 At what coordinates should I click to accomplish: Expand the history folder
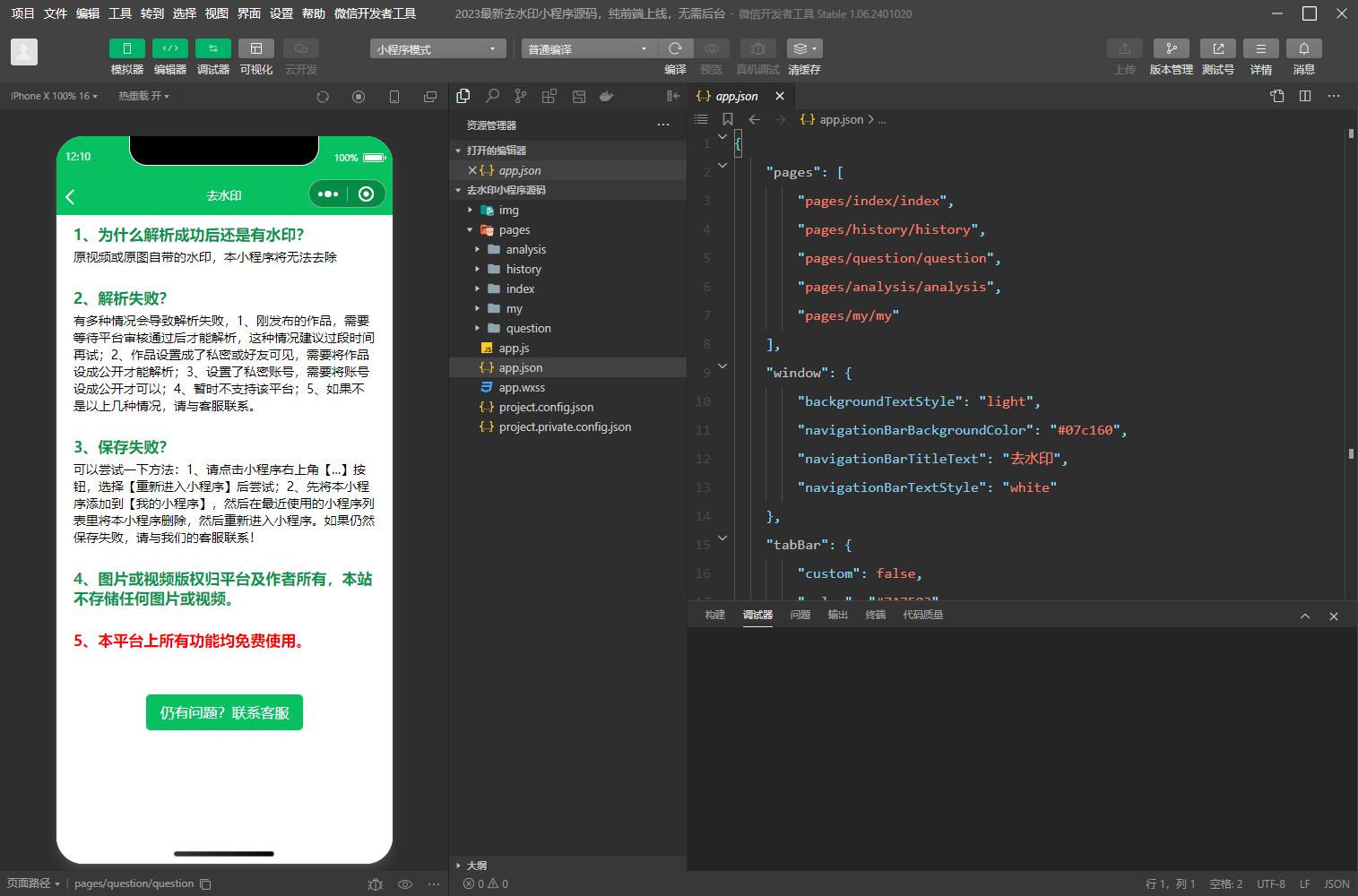(x=567, y=269)
